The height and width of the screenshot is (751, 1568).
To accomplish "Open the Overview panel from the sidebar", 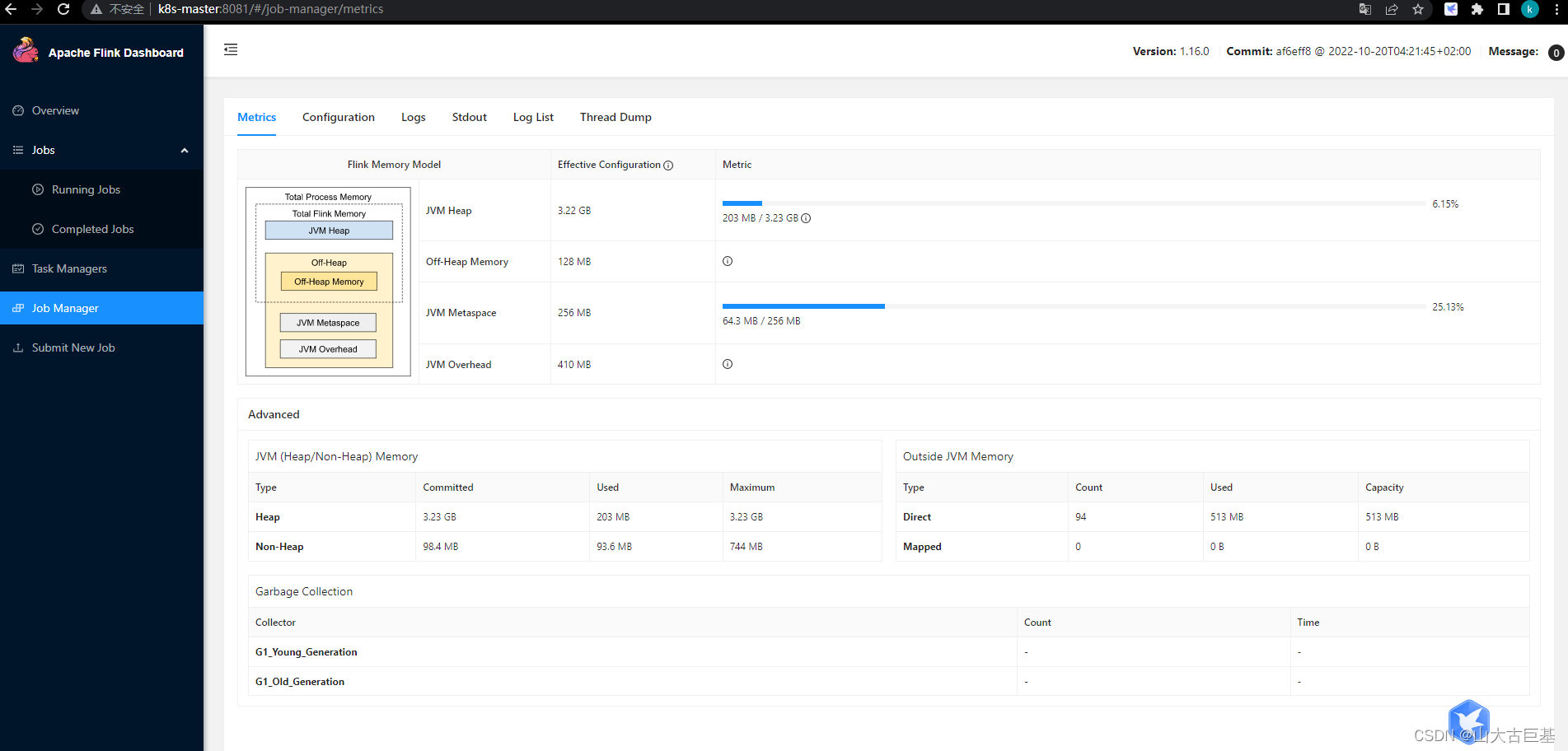I will [55, 110].
